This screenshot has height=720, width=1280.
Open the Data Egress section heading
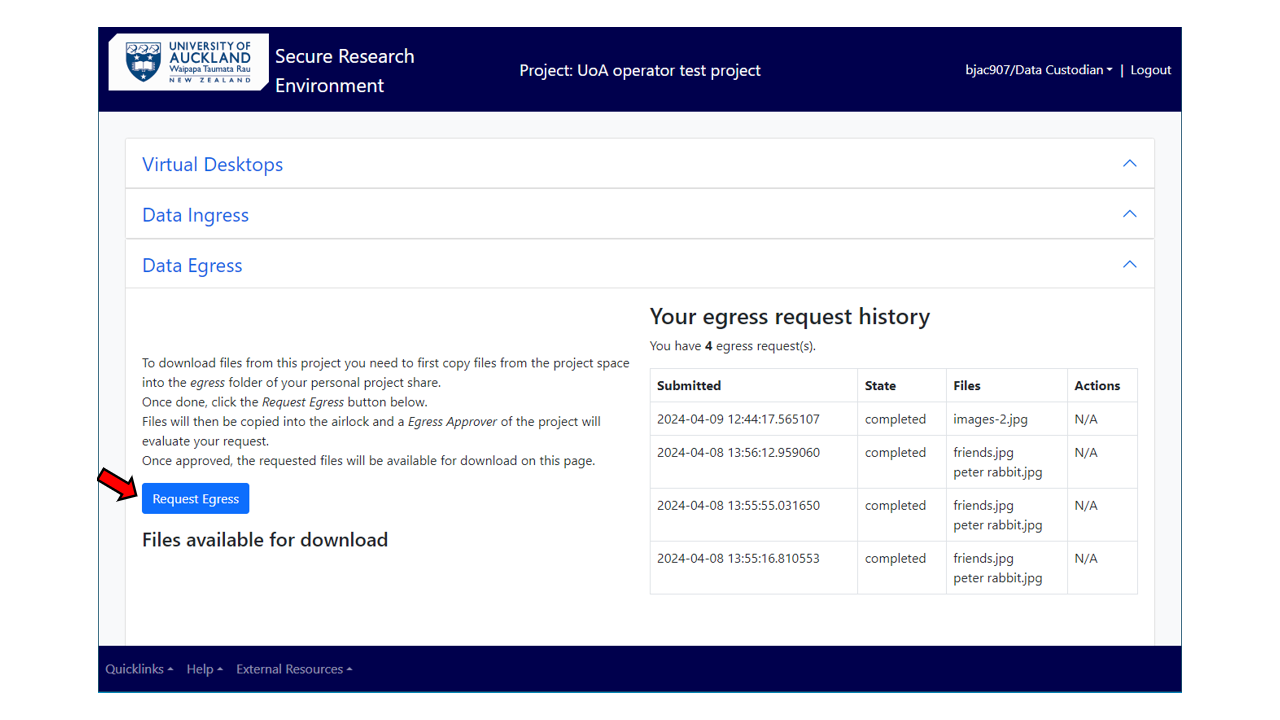coord(192,265)
